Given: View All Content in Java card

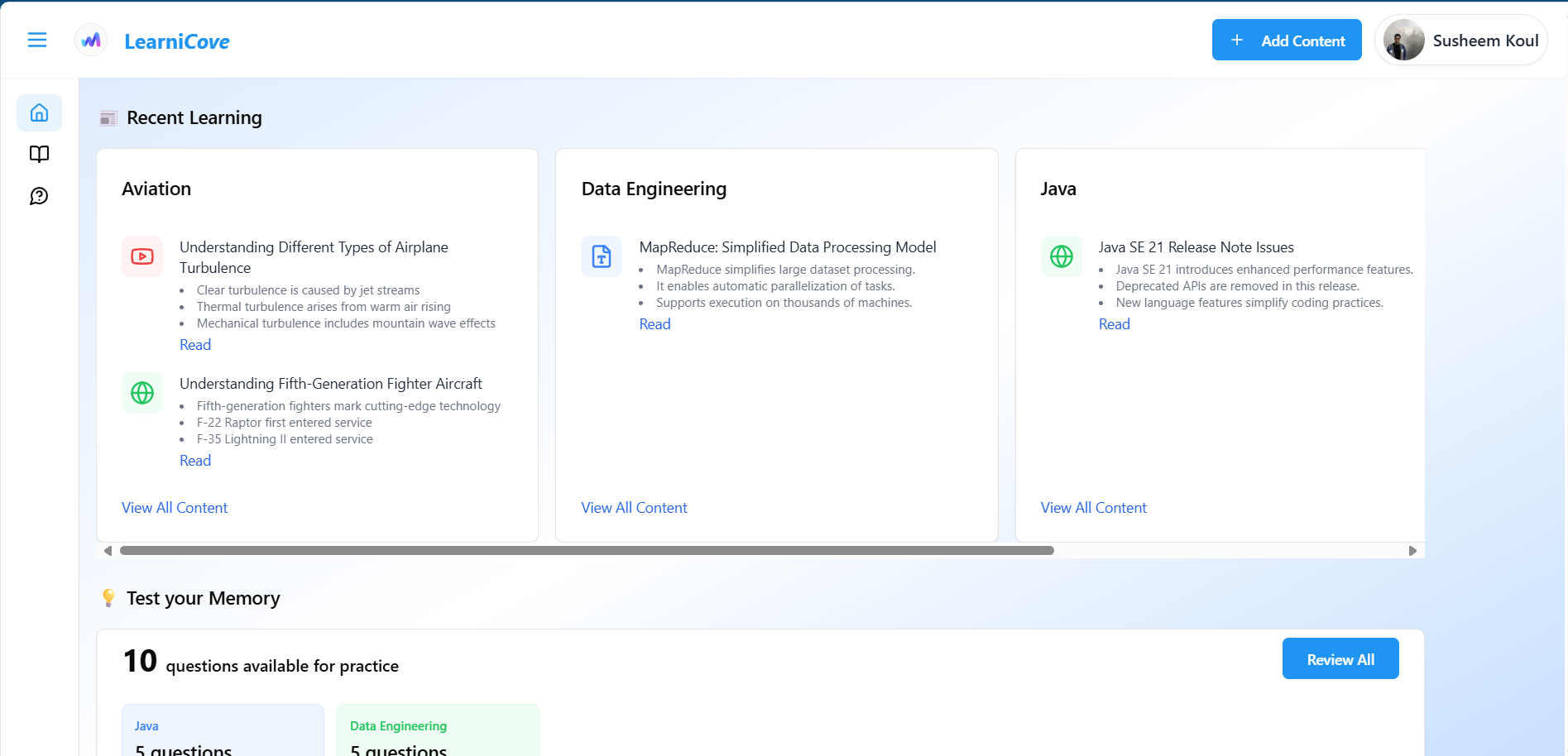Looking at the screenshot, I should pos(1093,508).
